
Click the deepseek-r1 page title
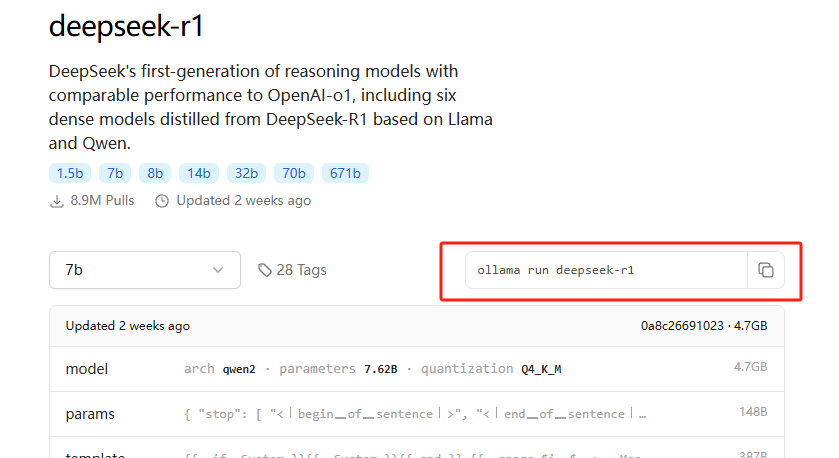(126, 26)
